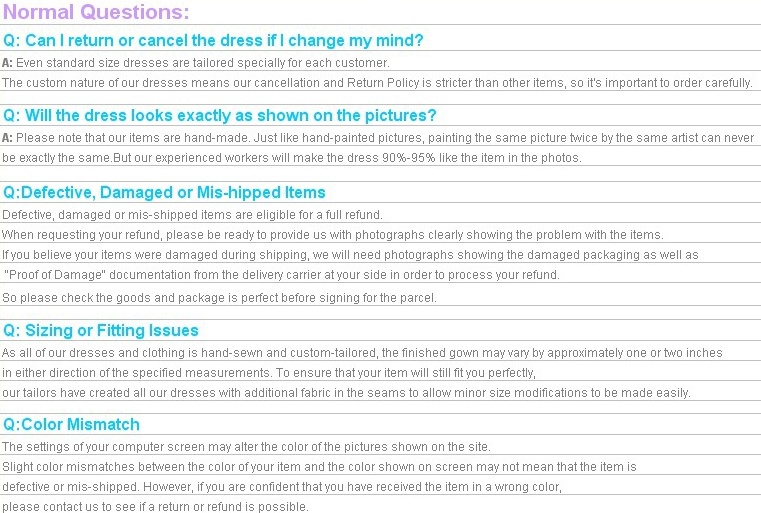Click the 'please contact us' return line
This screenshot has width=761, height=513.
click(155, 507)
